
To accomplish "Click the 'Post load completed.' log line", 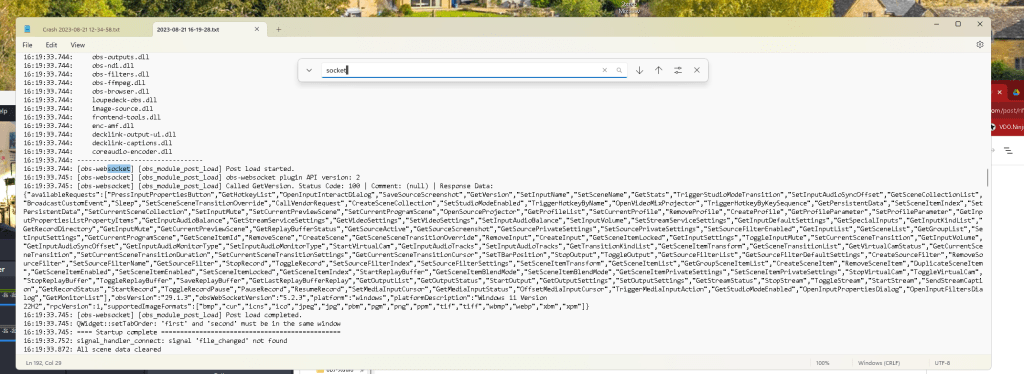I will [162, 315].
